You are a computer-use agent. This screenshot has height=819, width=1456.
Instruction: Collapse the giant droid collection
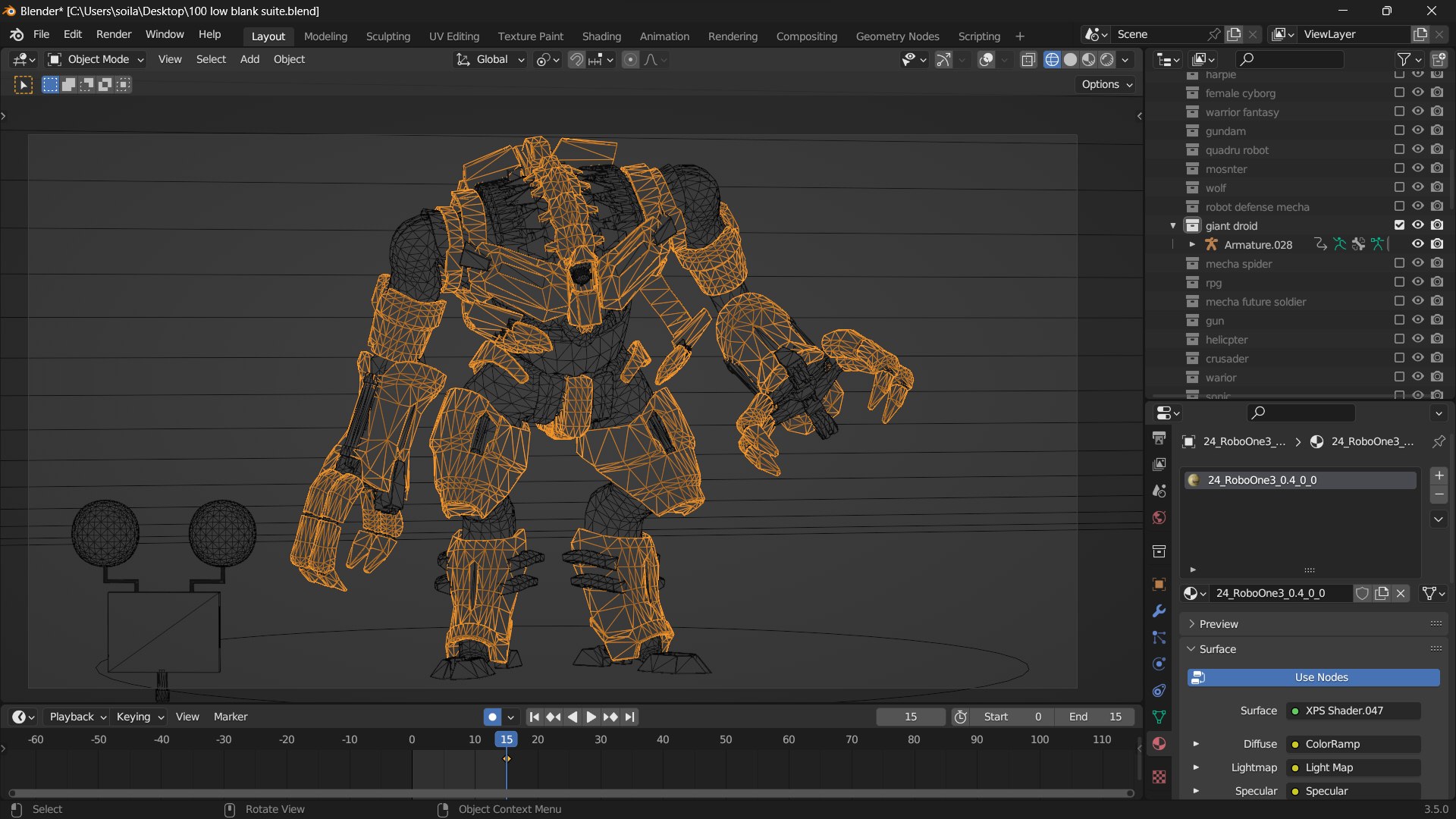click(1173, 225)
